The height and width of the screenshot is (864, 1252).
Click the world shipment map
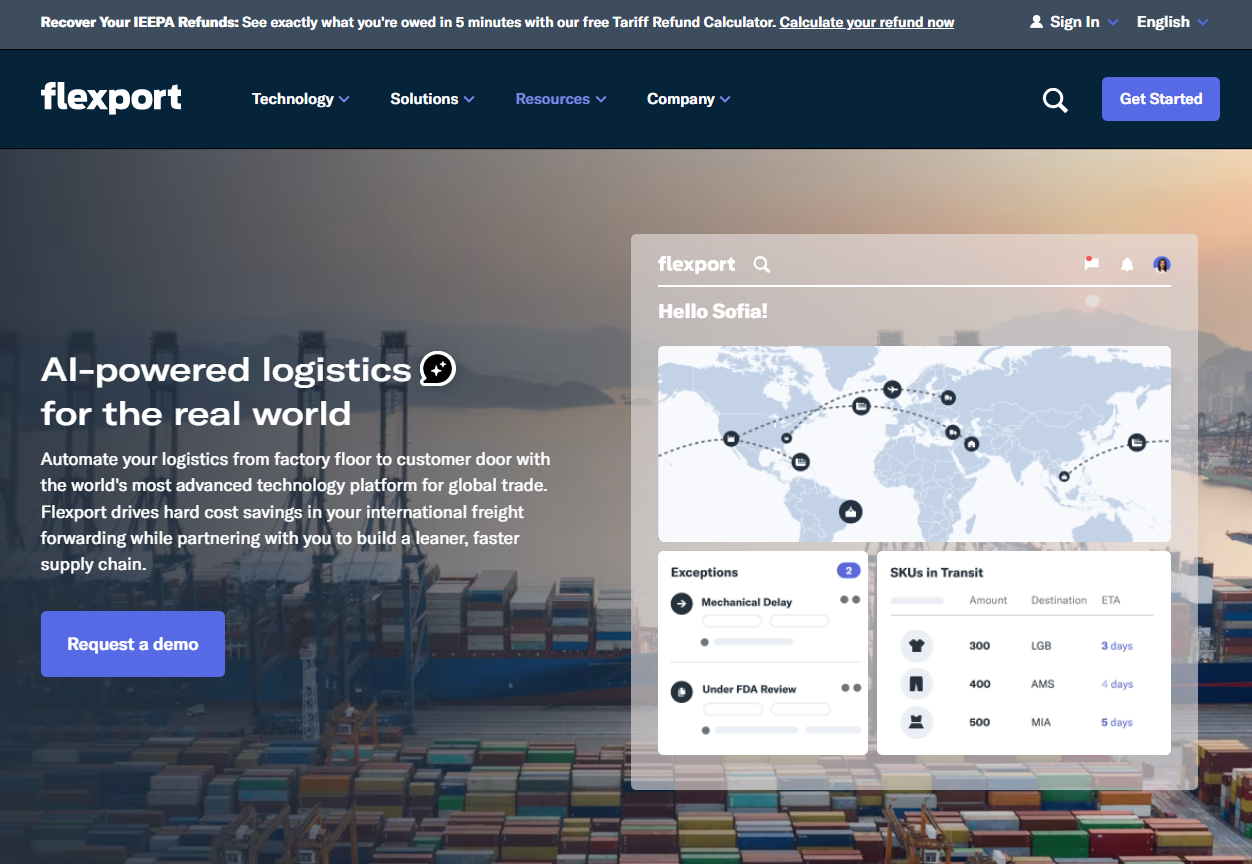[x=914, y=444]
